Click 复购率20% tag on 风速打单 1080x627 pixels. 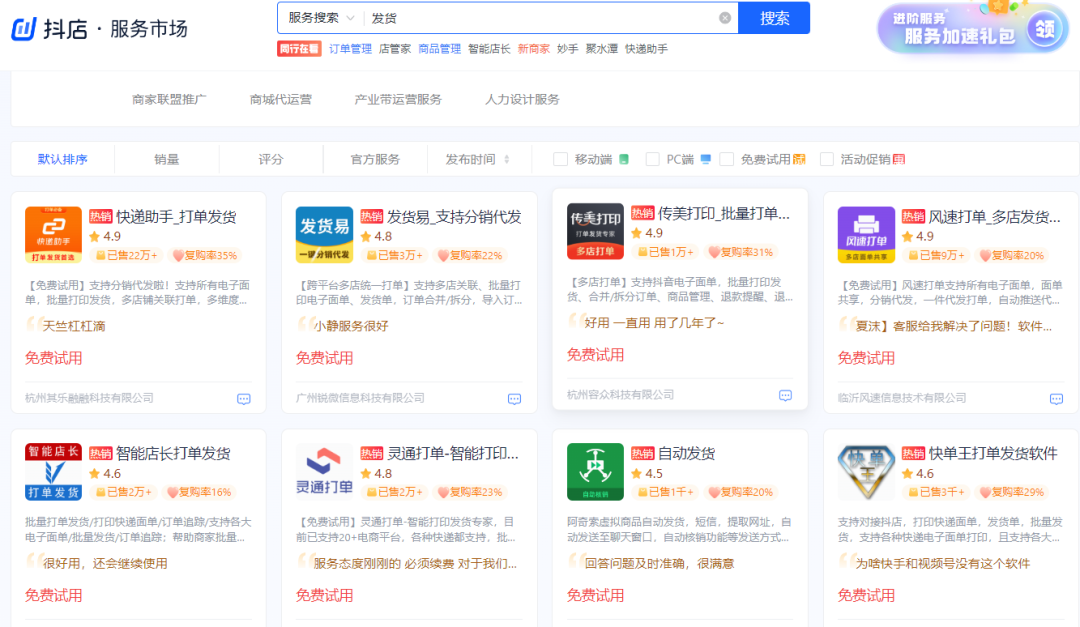point(1012,256)
